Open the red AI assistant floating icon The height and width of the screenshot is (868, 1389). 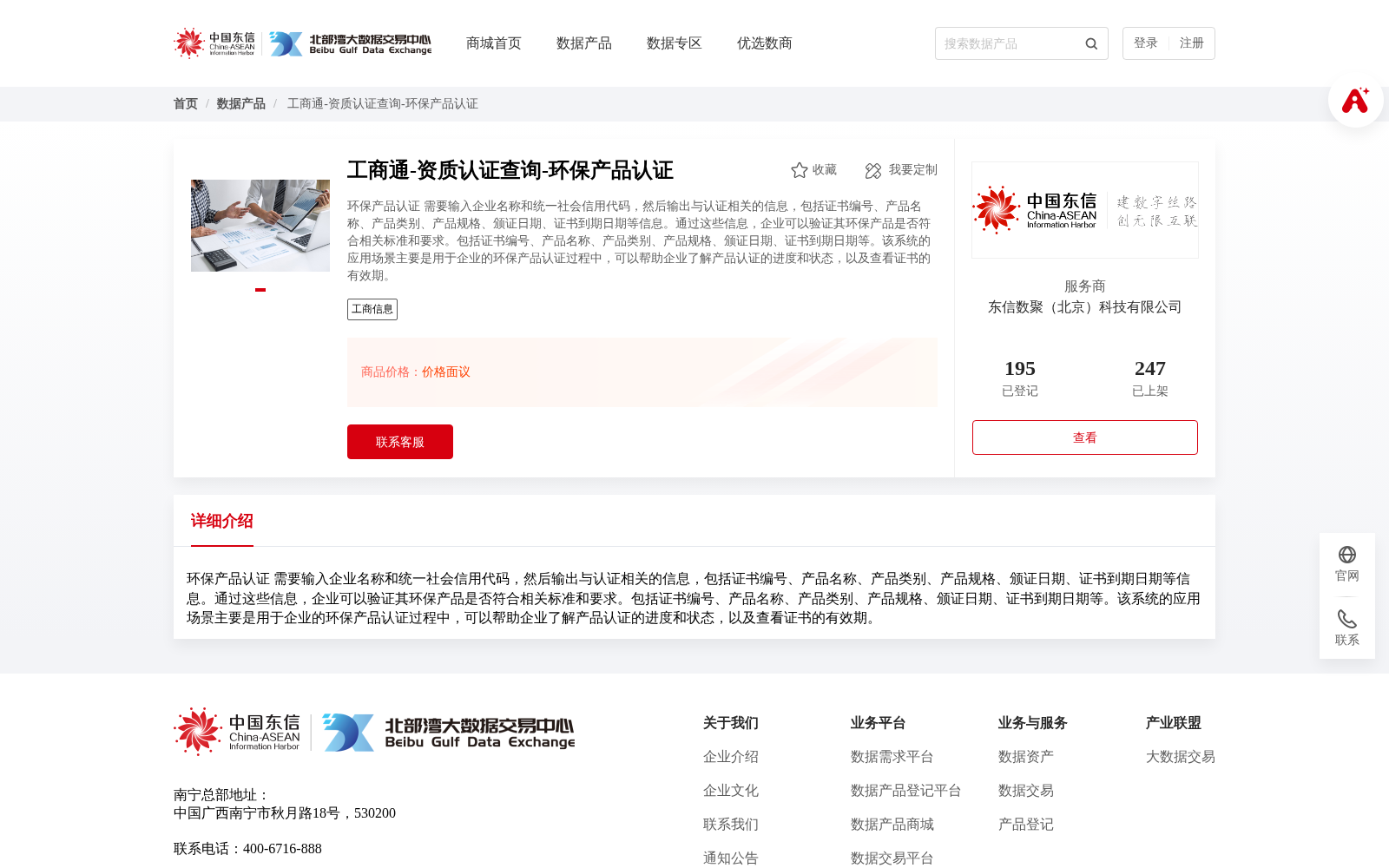1355,100
